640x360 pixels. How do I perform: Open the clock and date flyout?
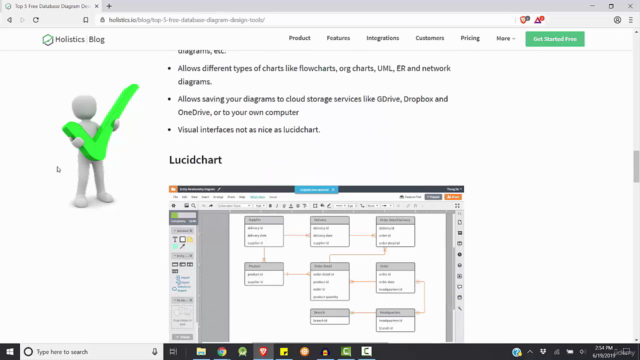point(604,351)
